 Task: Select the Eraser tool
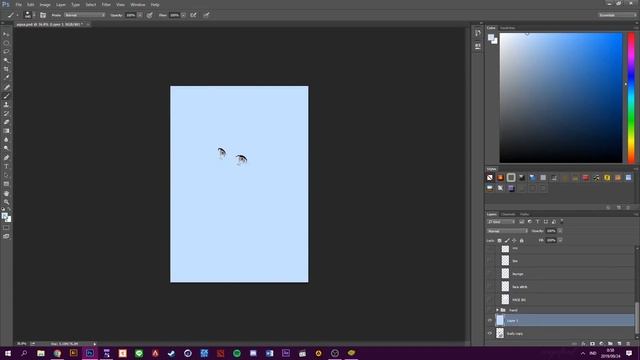coord(6,122)
